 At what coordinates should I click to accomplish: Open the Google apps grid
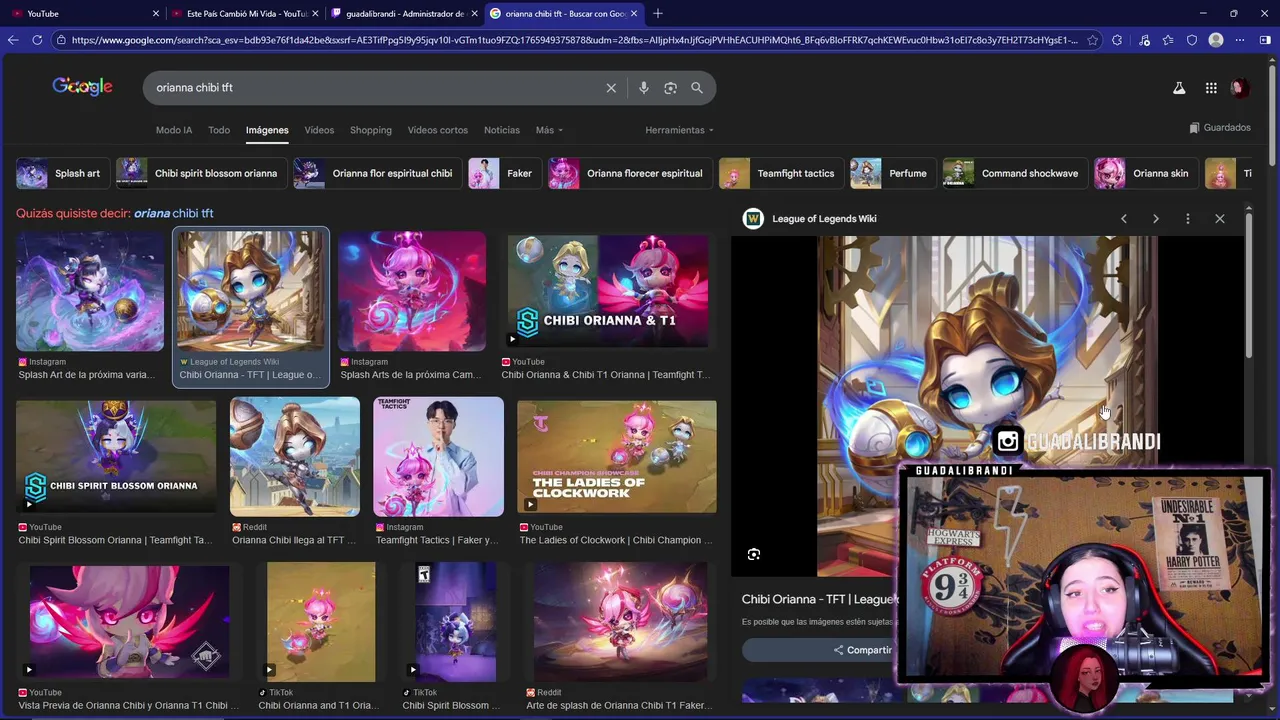1211,88
